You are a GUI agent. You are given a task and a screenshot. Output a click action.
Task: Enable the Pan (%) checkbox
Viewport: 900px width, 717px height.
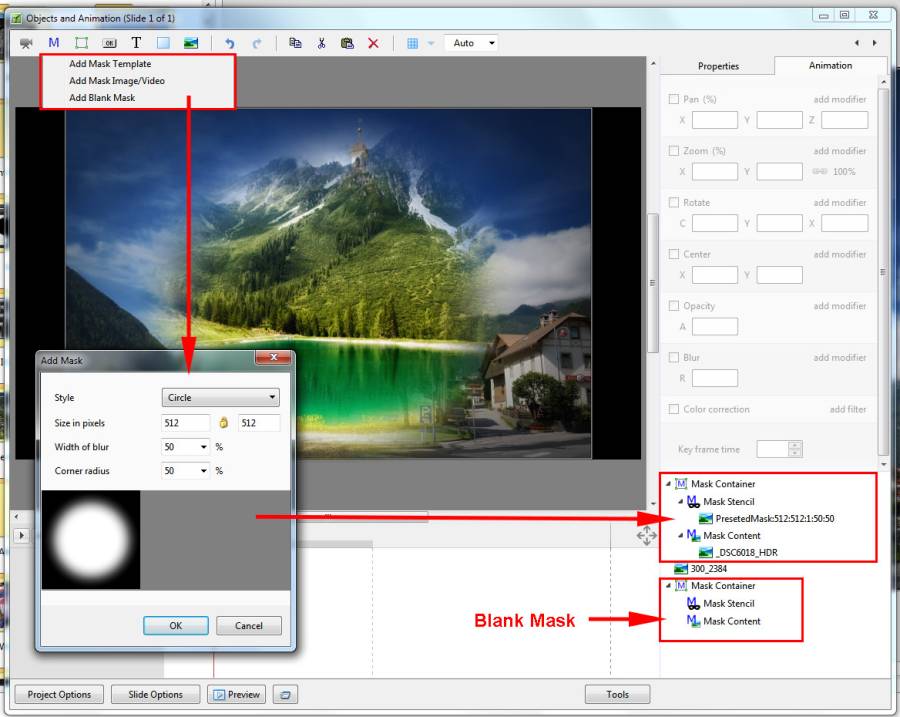(673, 99)
